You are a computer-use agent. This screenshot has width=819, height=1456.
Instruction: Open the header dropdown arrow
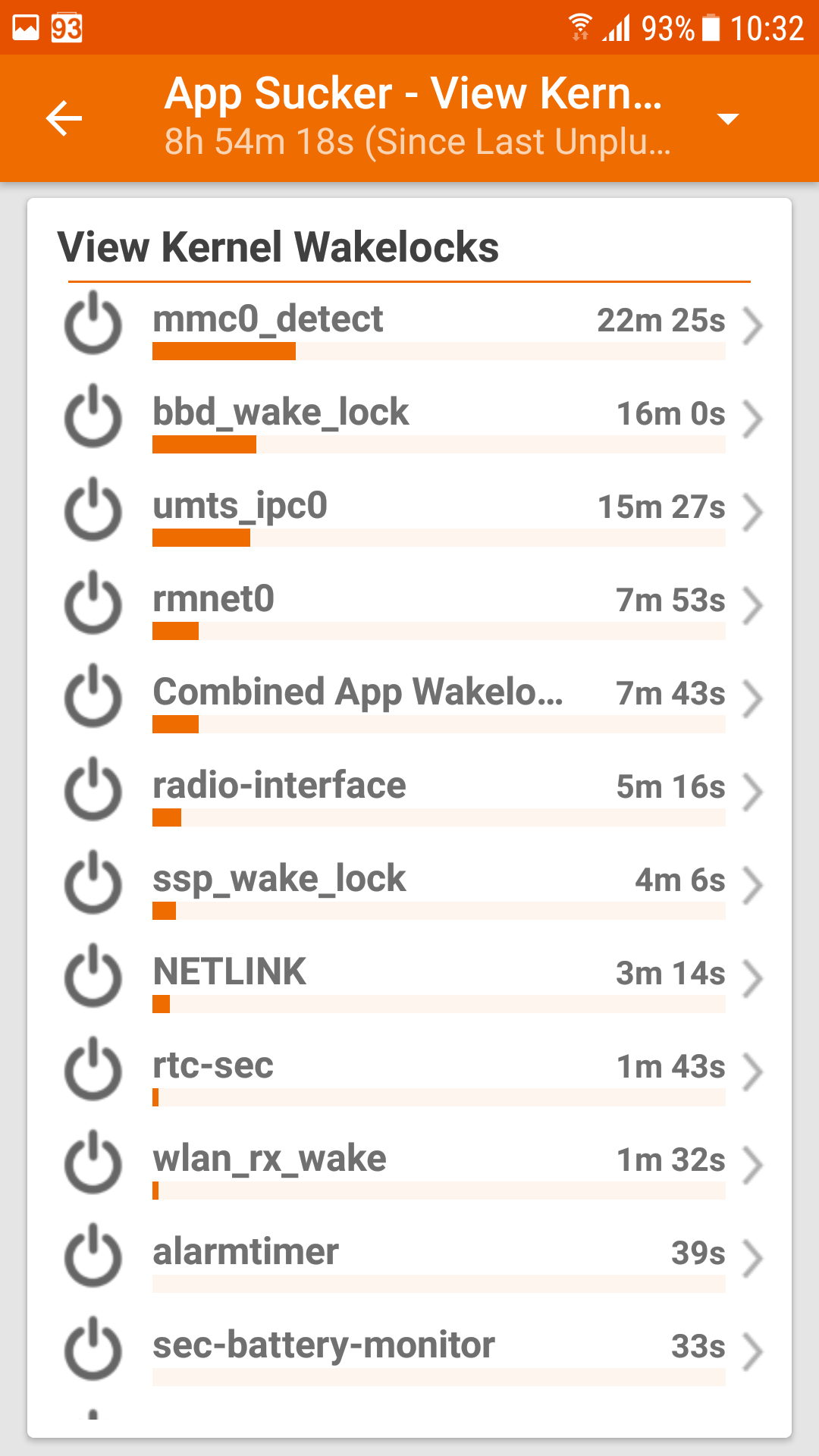click(727, 119)
